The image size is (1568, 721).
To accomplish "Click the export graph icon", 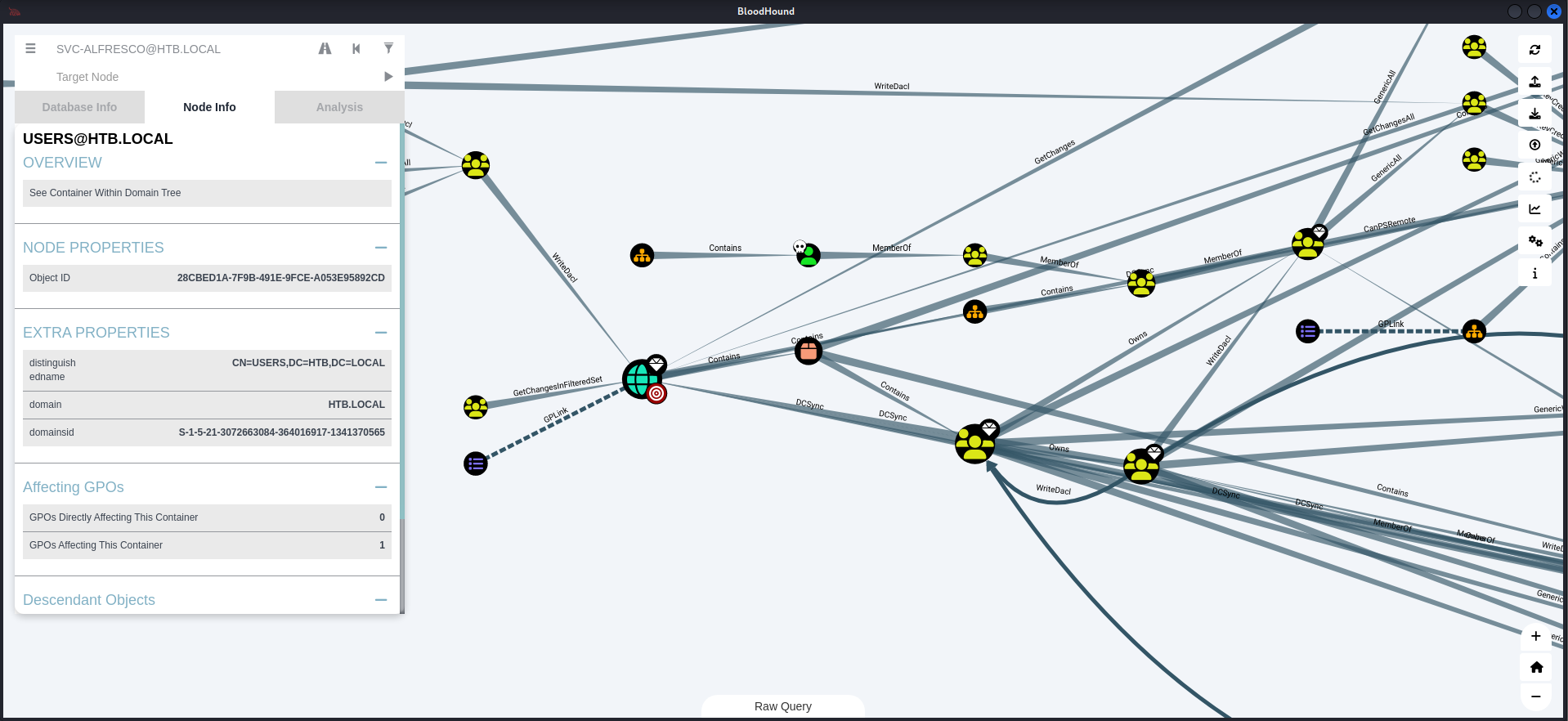I will click(1534, 82).
